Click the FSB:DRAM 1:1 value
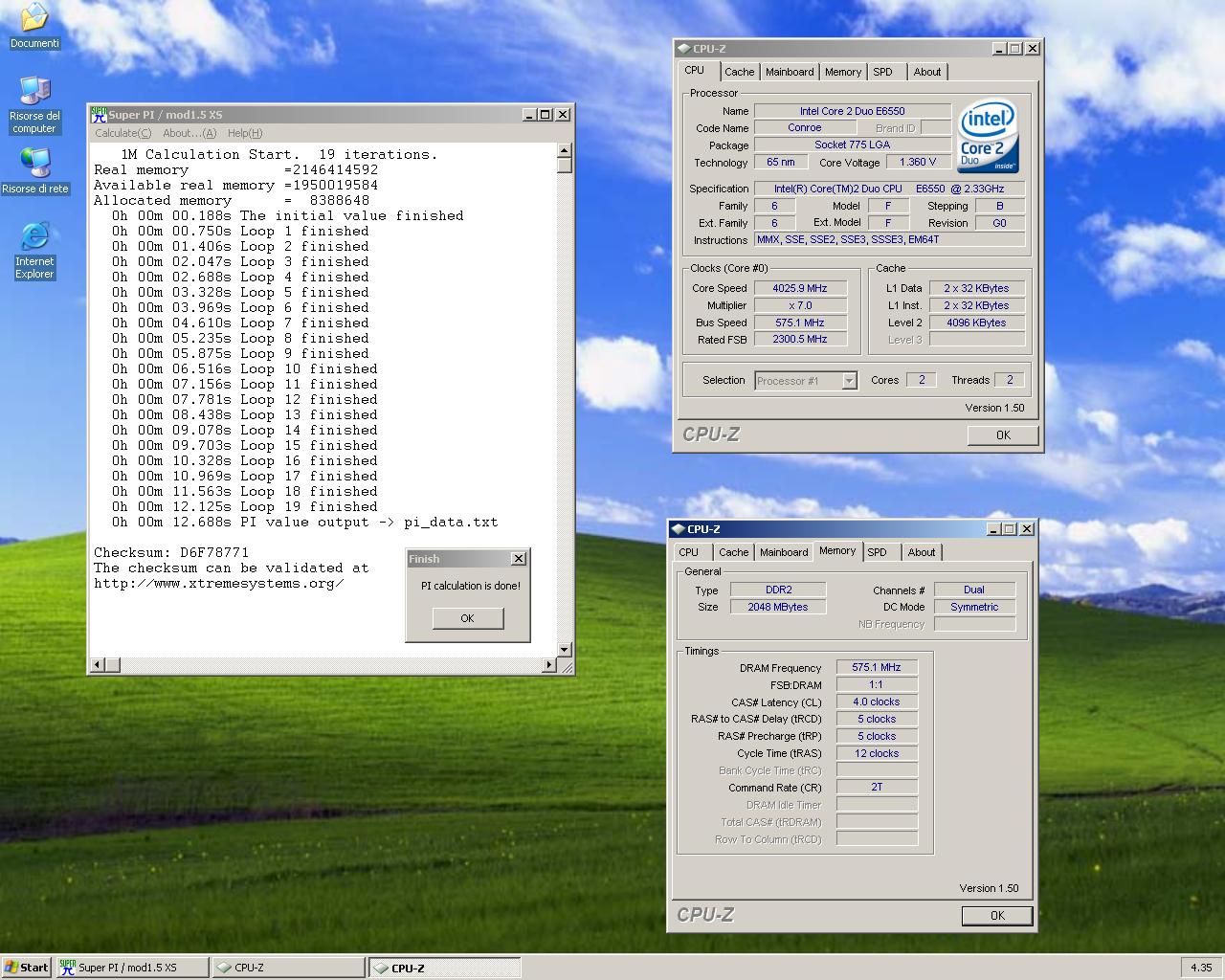Screen dimensions: 1225x980 (x=877, y=684)
